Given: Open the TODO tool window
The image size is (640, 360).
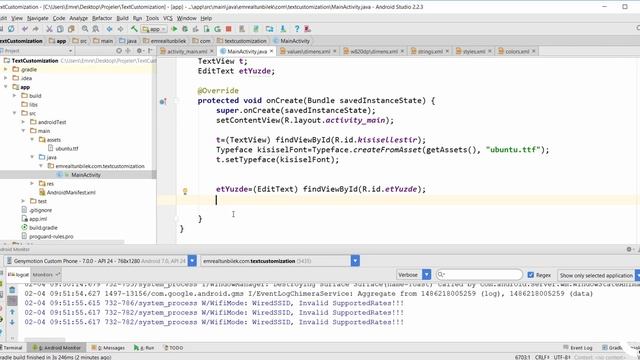Looking at the screenshot, I should point(174,348).
